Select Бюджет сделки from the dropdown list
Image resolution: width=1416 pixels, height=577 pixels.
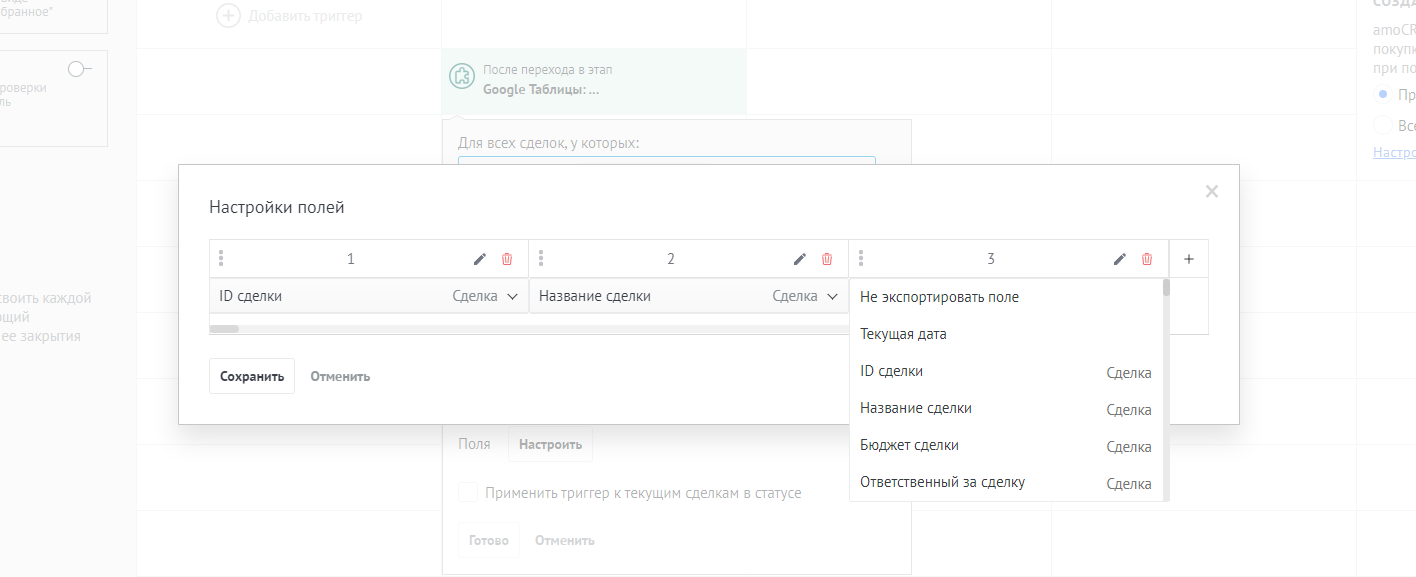[x=1006, y=445]
